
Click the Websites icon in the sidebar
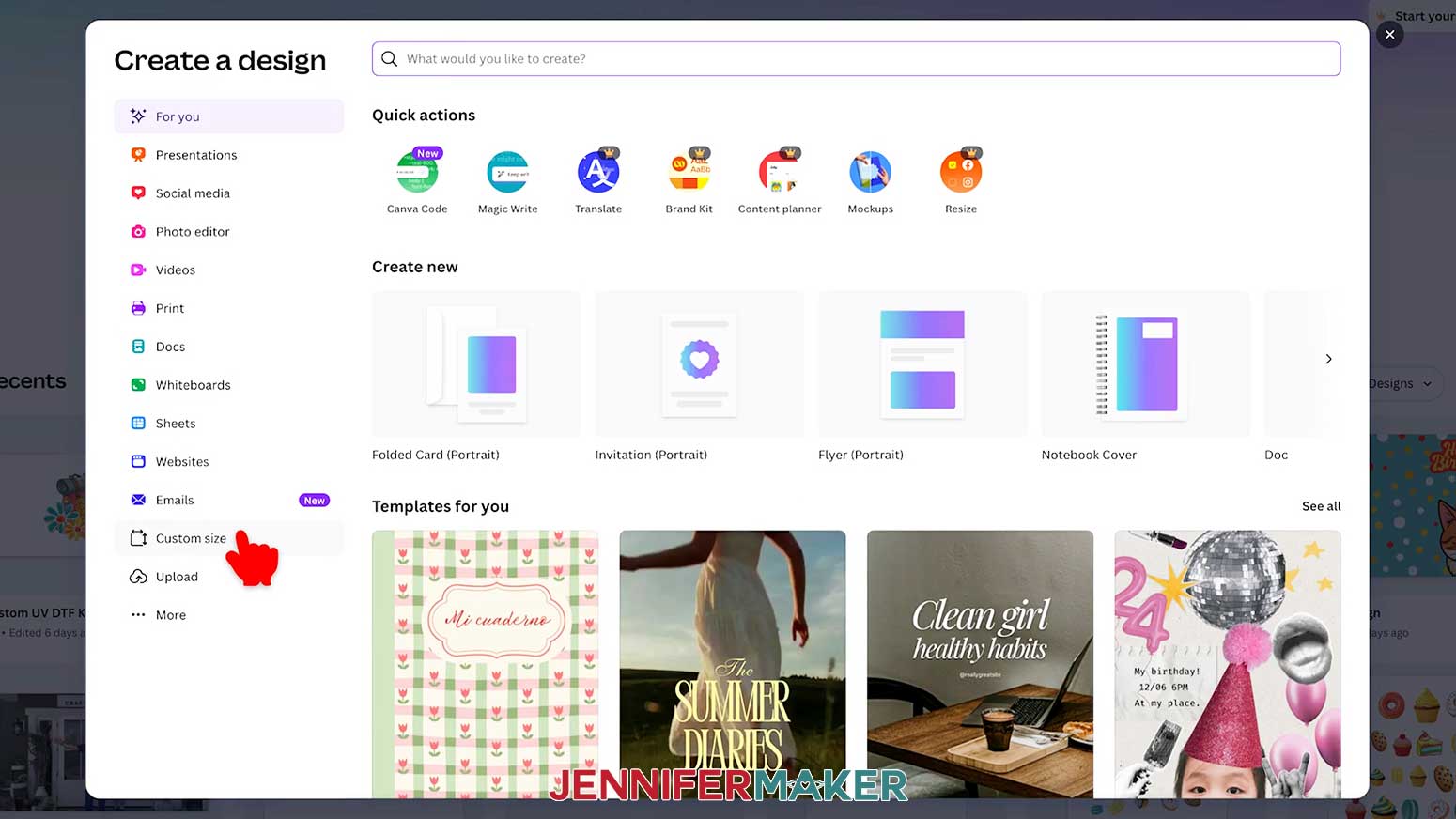point(138,462)
